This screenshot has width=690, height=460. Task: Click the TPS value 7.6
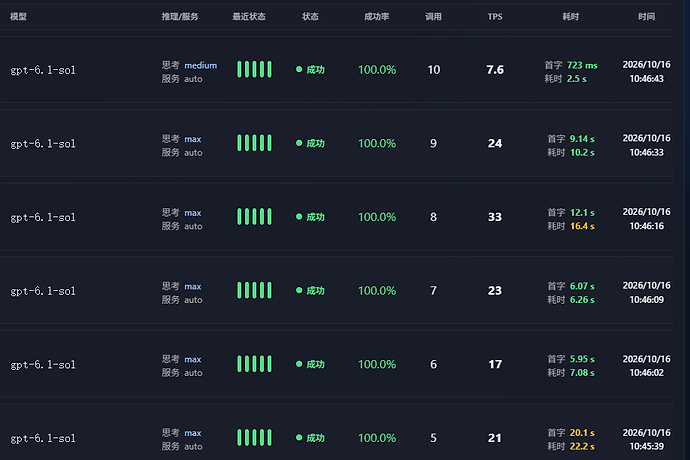coord(495,70)
